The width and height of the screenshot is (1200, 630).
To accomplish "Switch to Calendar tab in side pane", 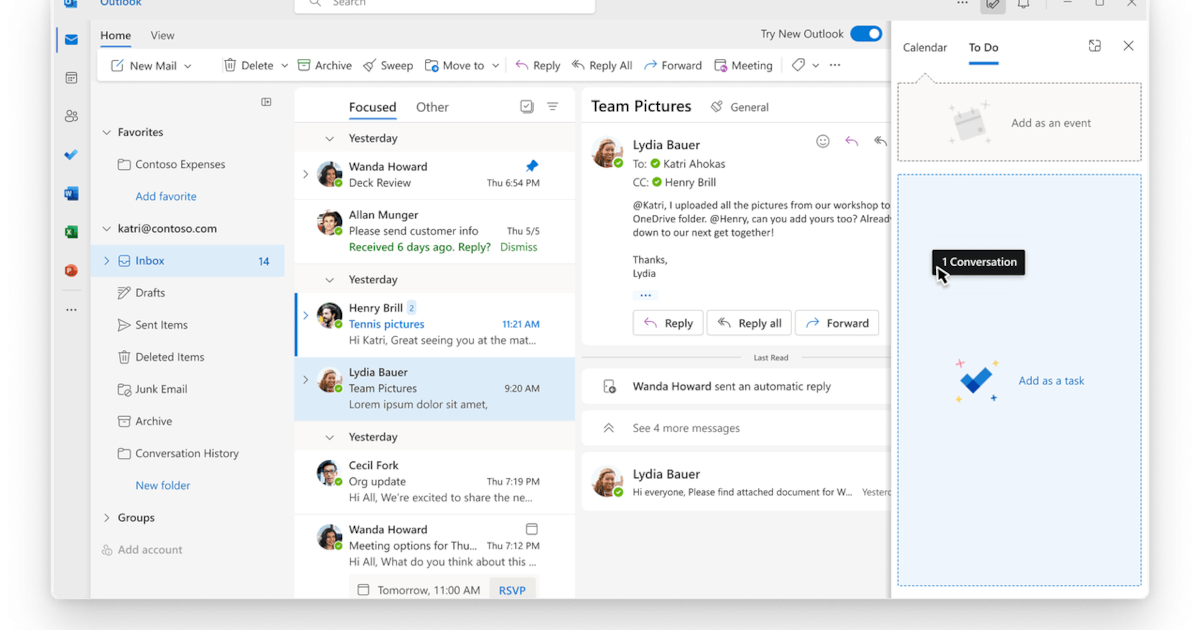I will 925,47.
